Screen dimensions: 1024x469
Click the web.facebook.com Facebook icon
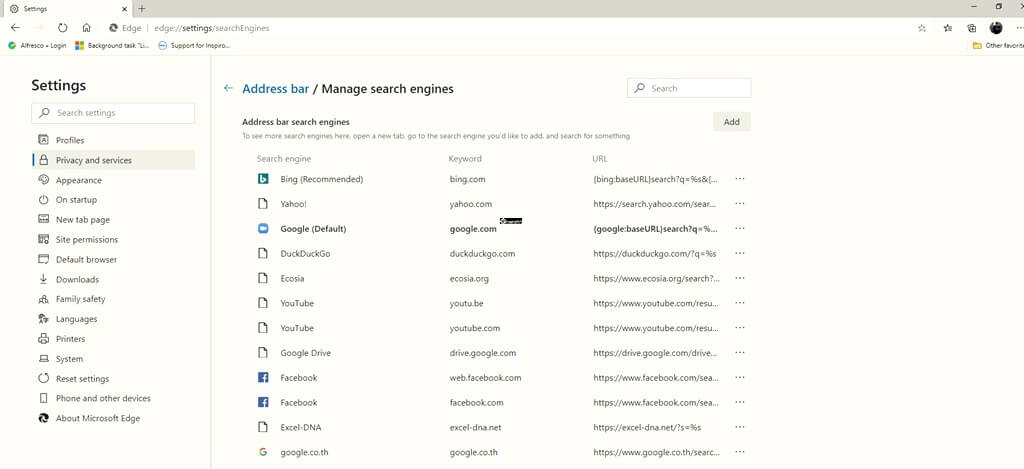pyautogui.click(x=263, y=378)
